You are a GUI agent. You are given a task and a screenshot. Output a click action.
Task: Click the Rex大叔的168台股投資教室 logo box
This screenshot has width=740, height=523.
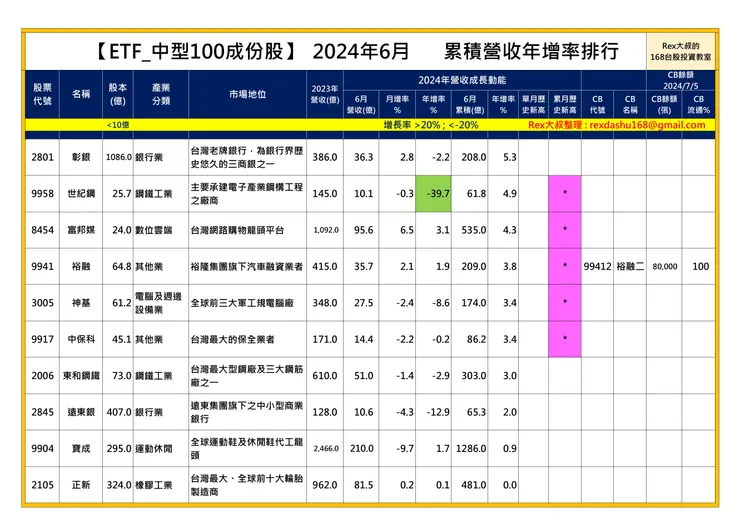(x=681, y=51)
